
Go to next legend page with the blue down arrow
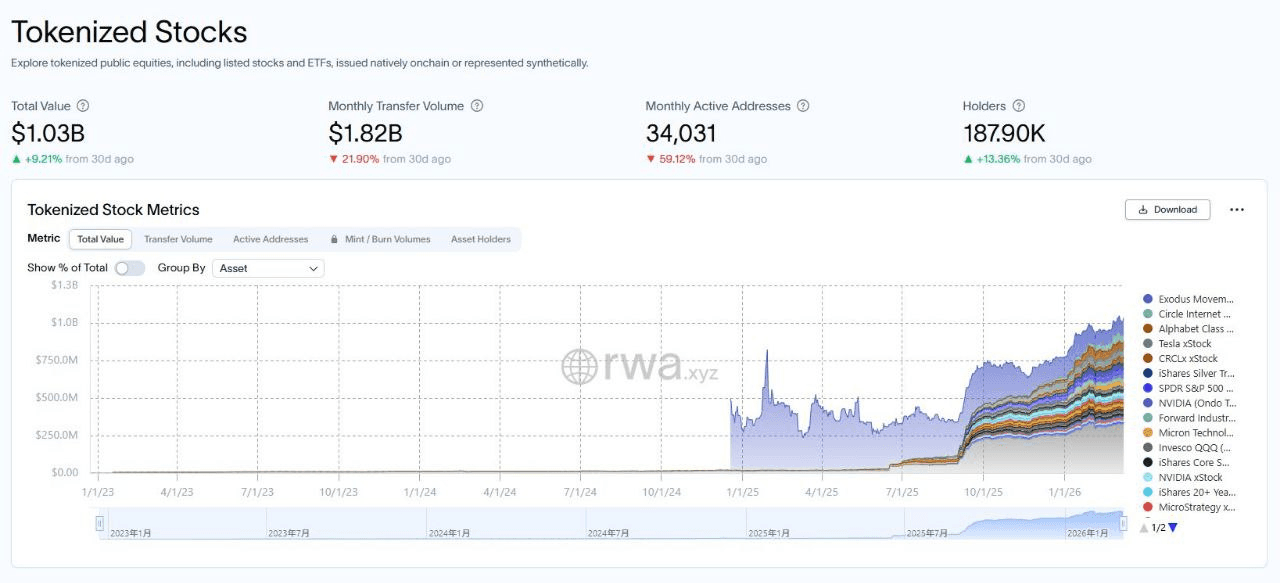1173,527
